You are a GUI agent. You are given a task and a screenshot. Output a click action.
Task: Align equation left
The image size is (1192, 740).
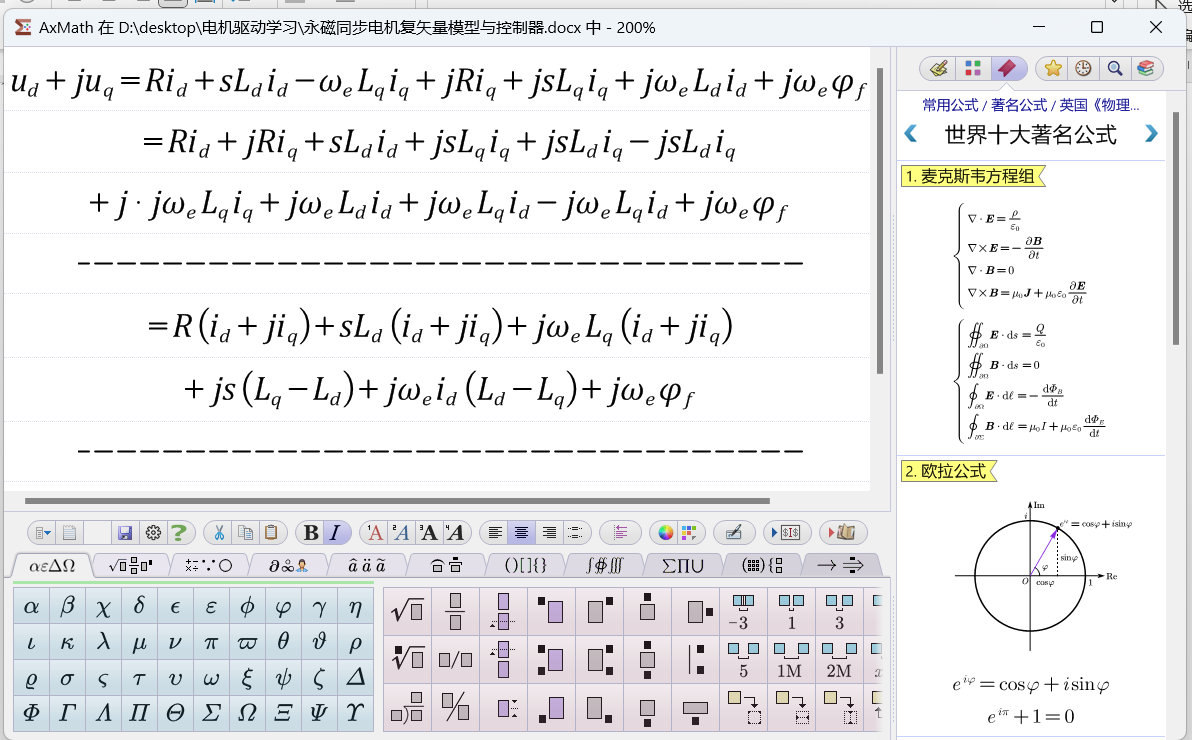pos(495,533)
